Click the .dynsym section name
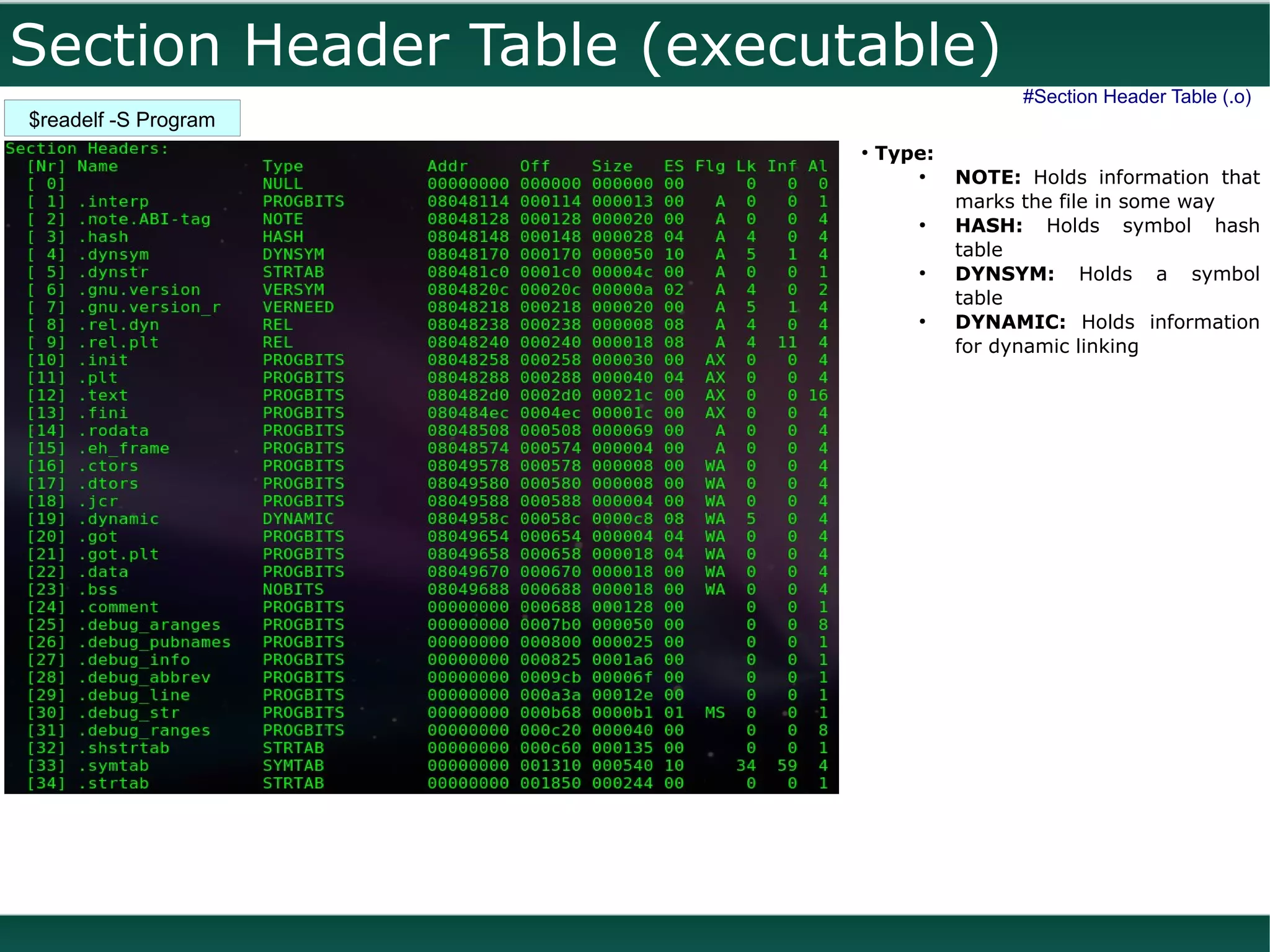Screen dimensions: 1270x952 coord(113,254)
